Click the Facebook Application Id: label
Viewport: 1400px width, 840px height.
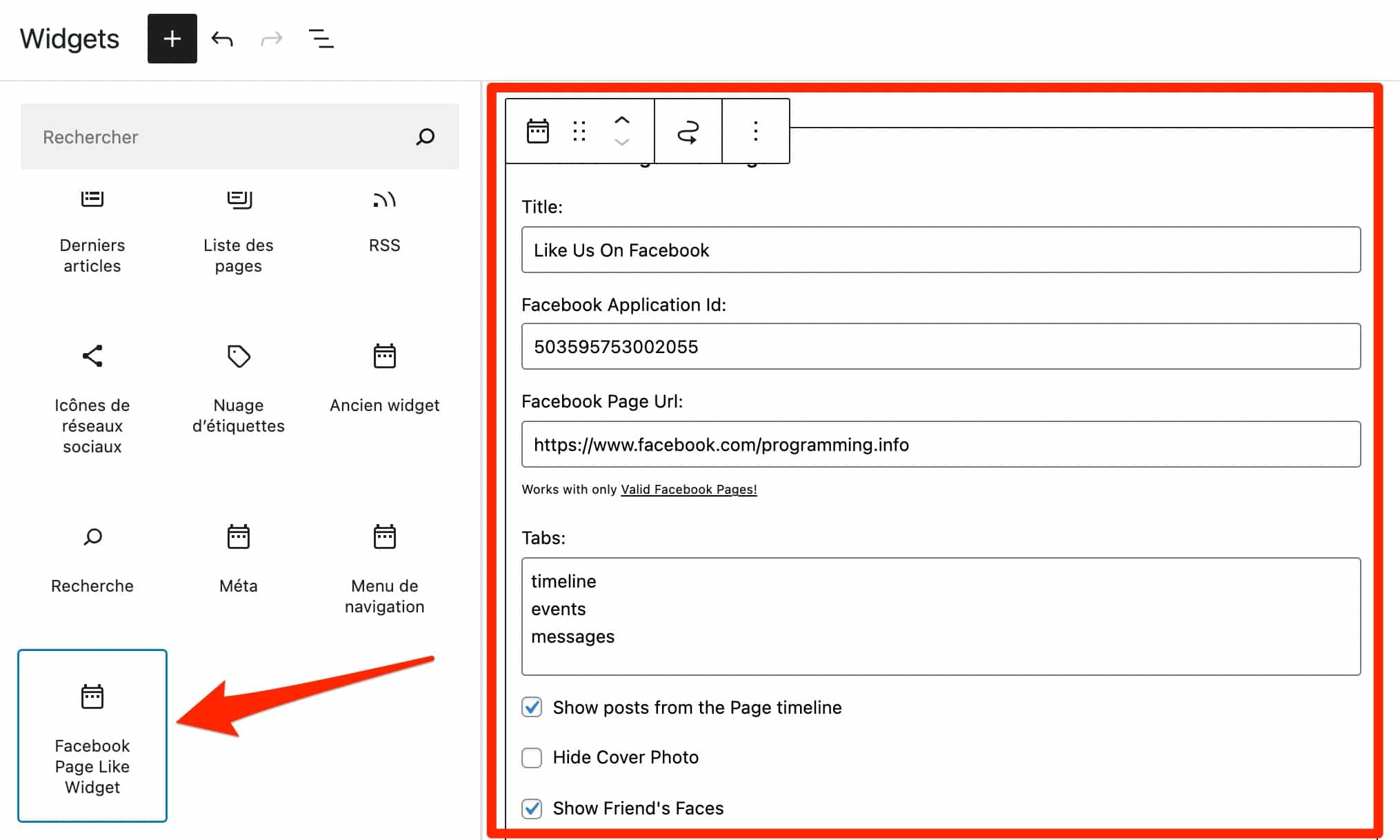[624, 305]
